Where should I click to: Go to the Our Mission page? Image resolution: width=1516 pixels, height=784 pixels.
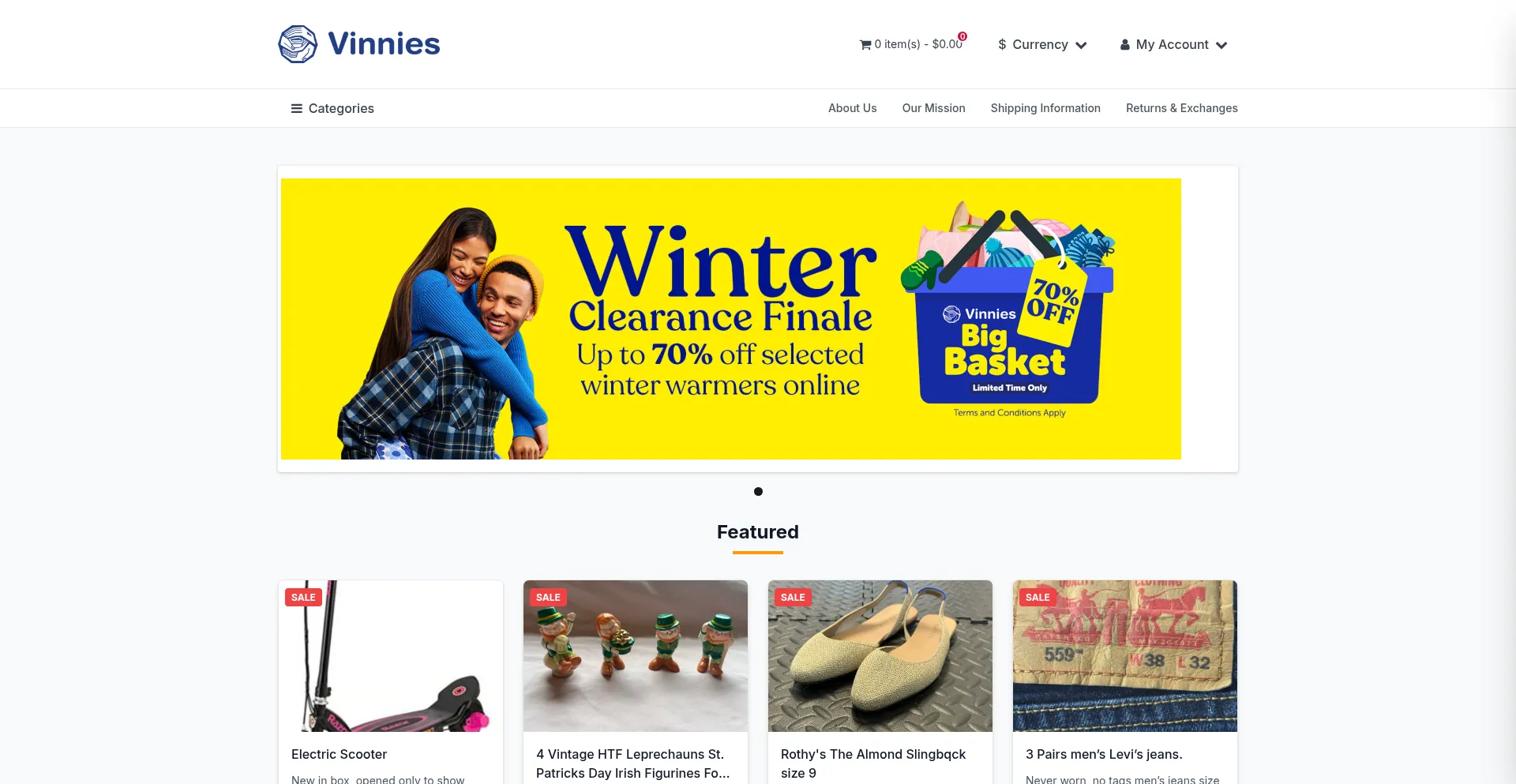click(x=933, y=108)
